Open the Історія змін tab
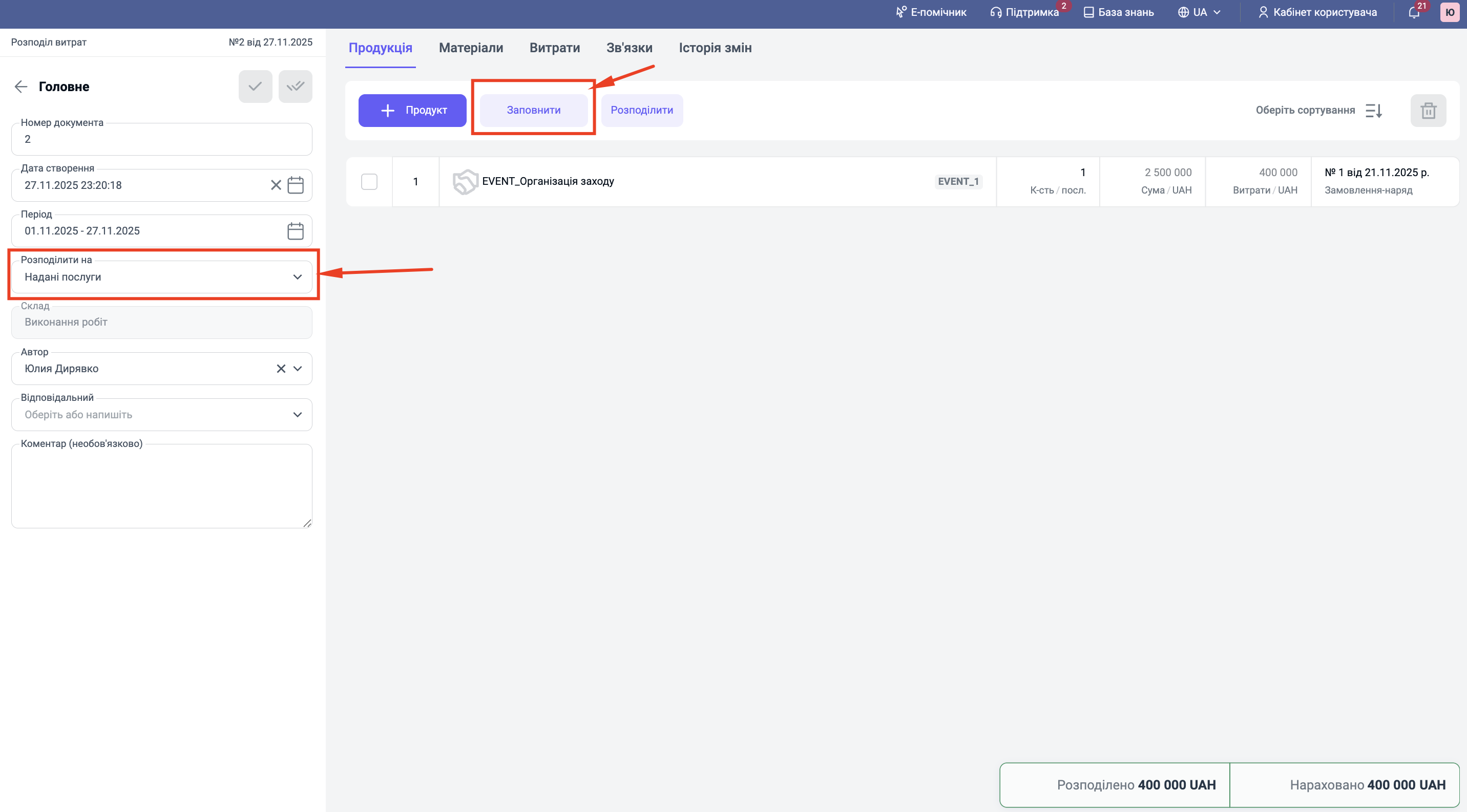This screenshot has width=1467, height=812. tap(715, 48)
